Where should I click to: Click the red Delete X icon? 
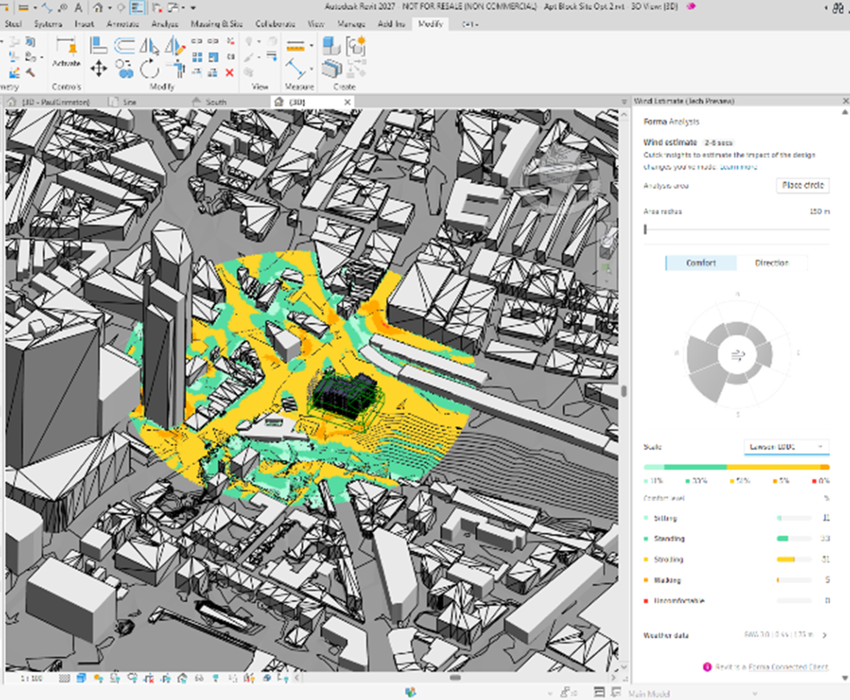[x=230, y=73]
